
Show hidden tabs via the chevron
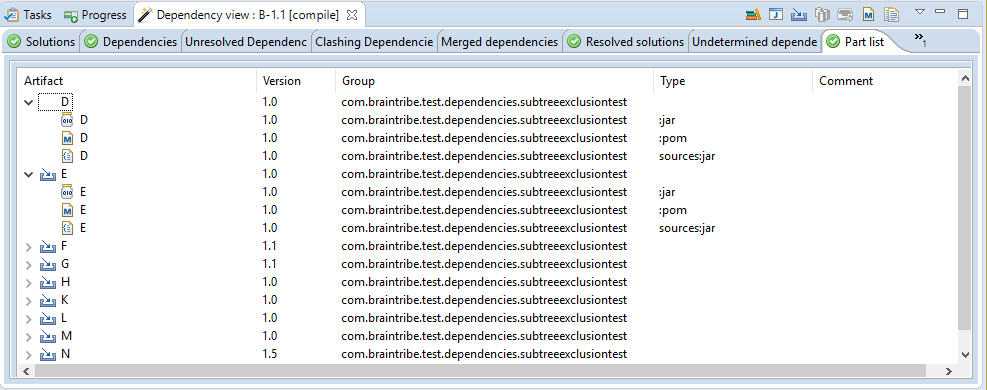(920, 40)
